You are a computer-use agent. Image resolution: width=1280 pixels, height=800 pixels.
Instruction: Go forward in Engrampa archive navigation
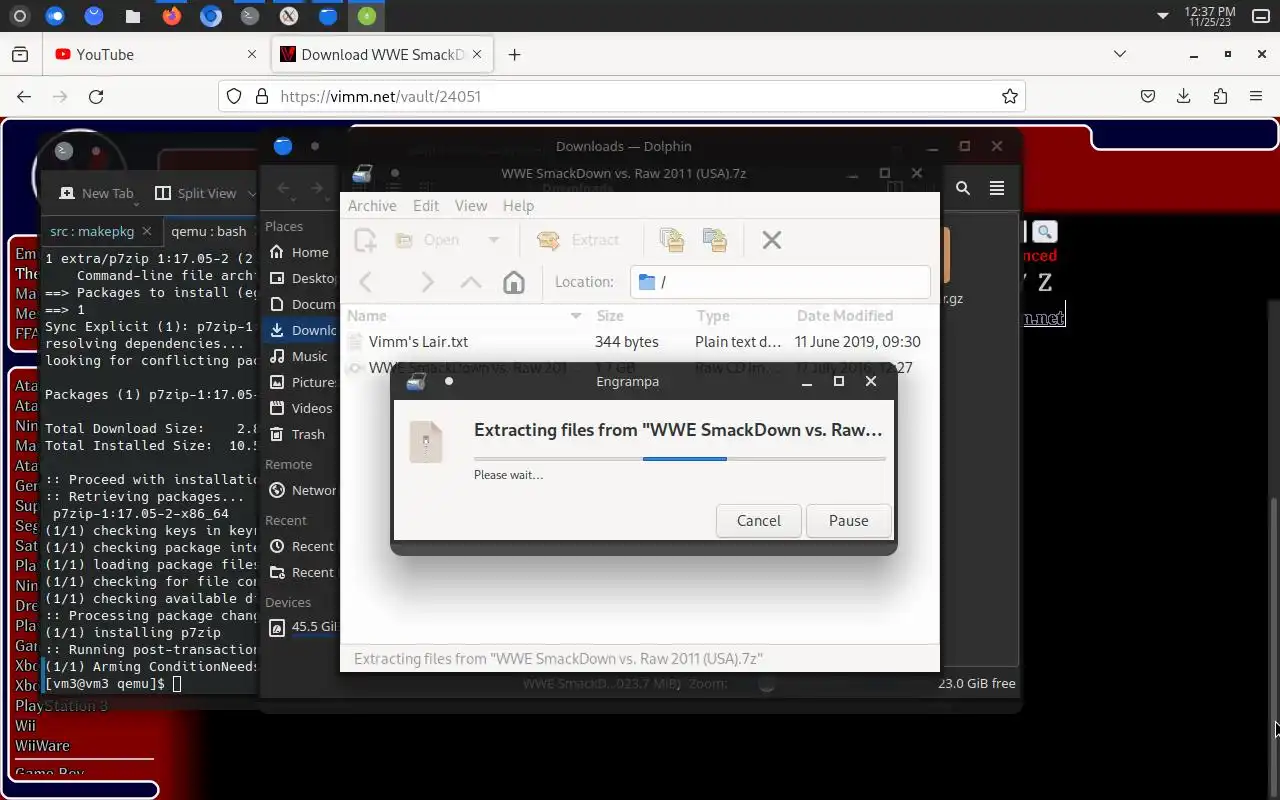pos(427,282)
